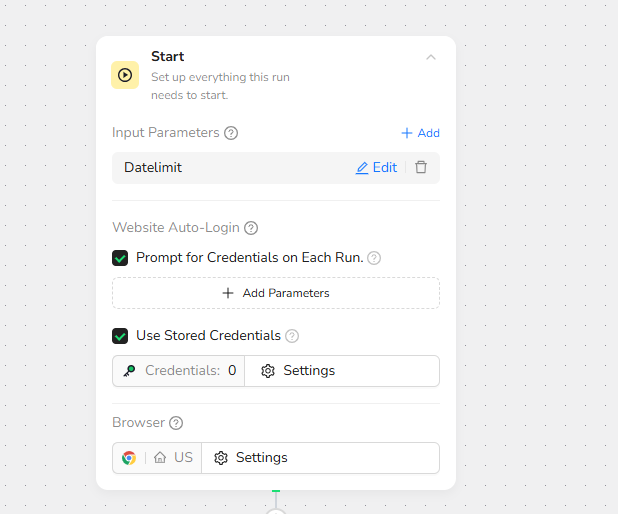Collapse the Start node card

pyautogui.click(x=431, y=57)
